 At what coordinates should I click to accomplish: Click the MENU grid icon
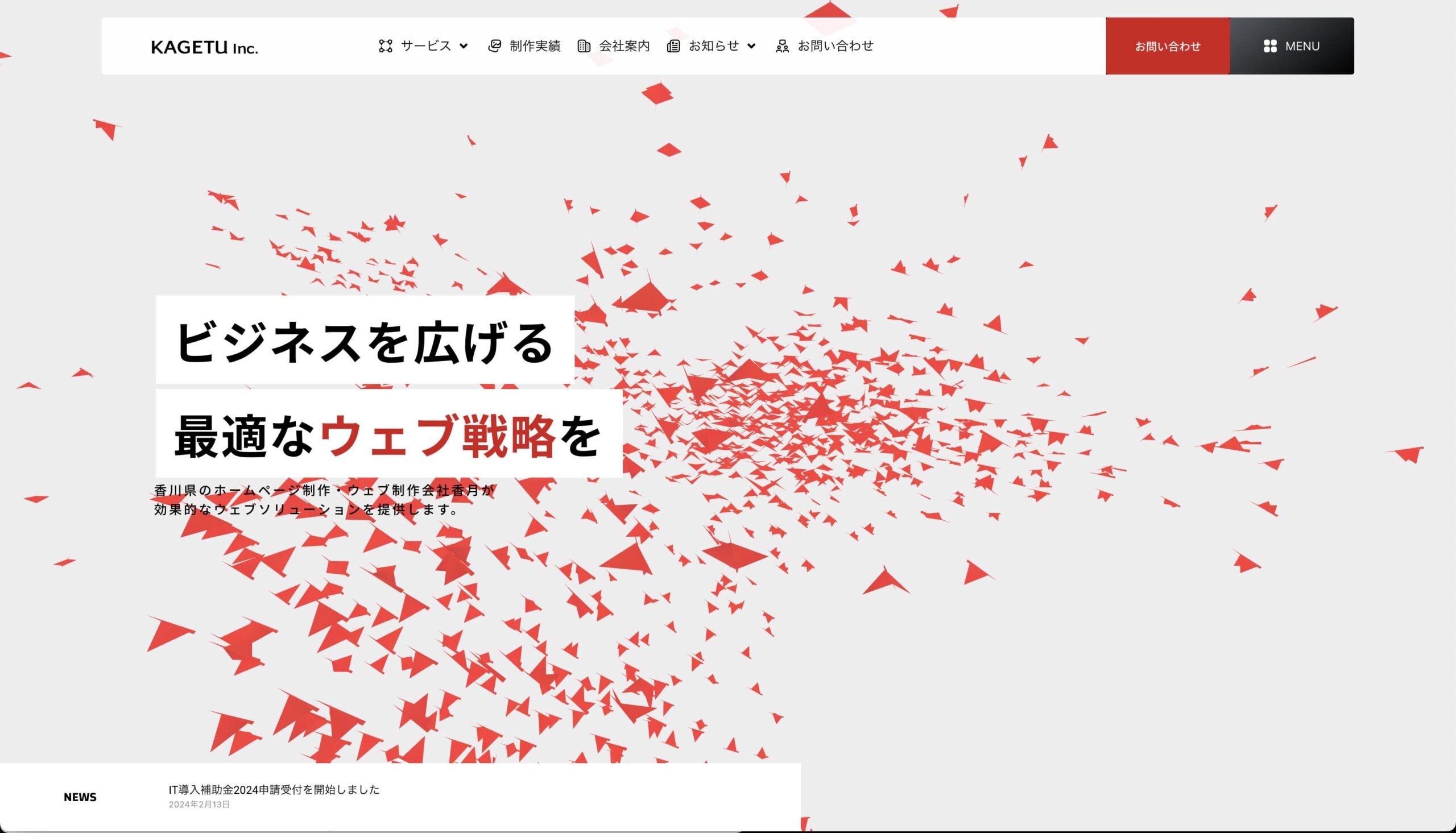[1269, 47]
